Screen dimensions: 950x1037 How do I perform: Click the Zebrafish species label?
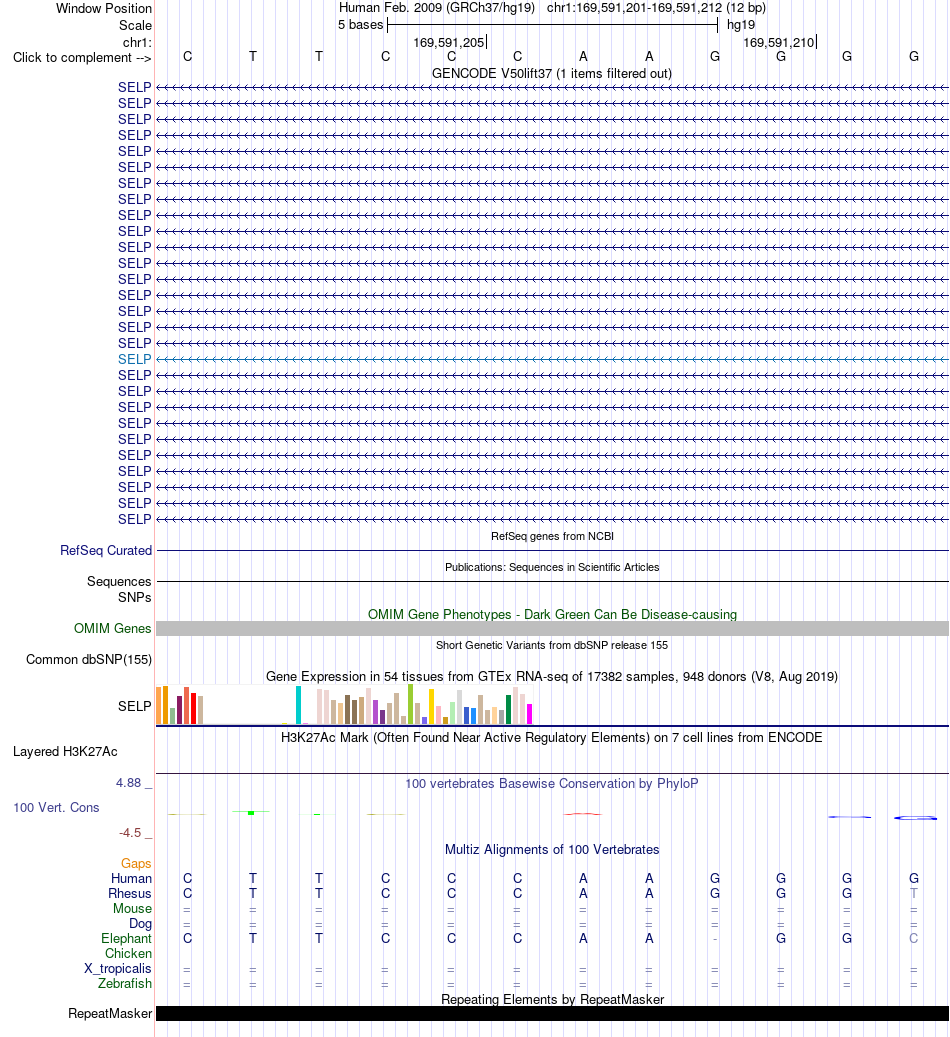tap(125, 983)
